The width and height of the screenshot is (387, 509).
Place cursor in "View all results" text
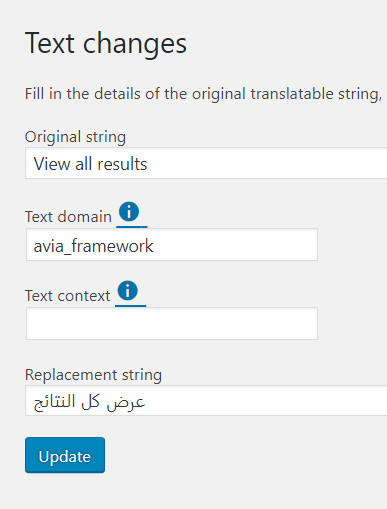tap(90, 164)
